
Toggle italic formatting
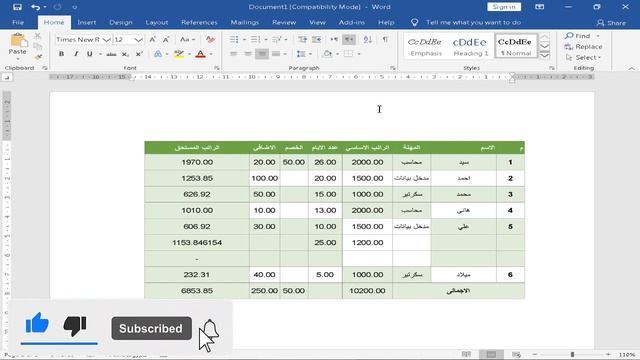pos(76,54)
